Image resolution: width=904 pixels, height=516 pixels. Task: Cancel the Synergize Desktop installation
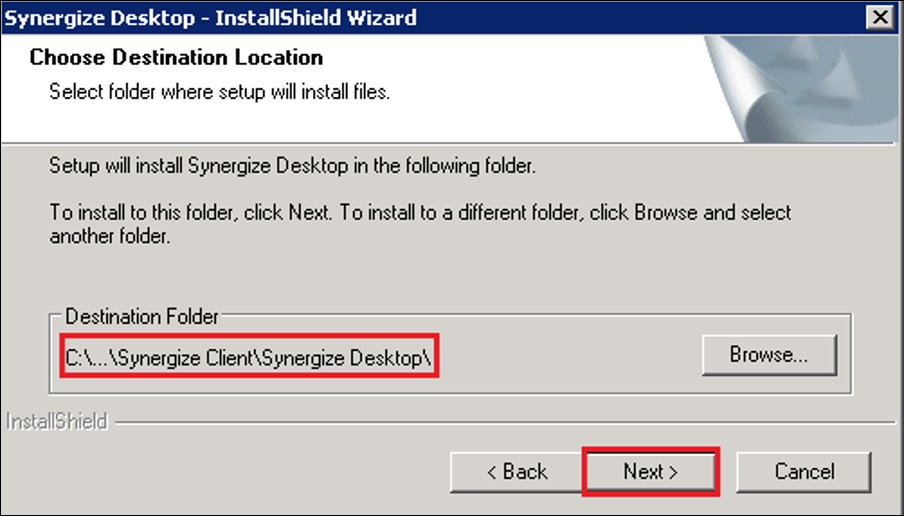(804, 471)
